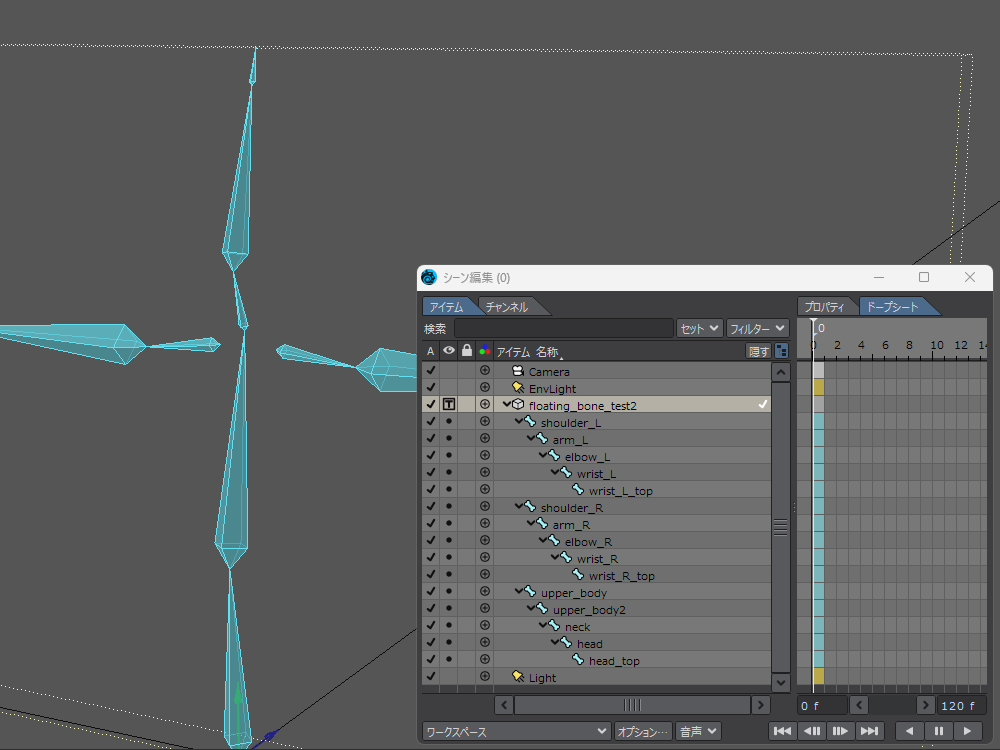Click the lock column header icon
This screenshot has height=750, width=1000.
[x=466, y=351]
